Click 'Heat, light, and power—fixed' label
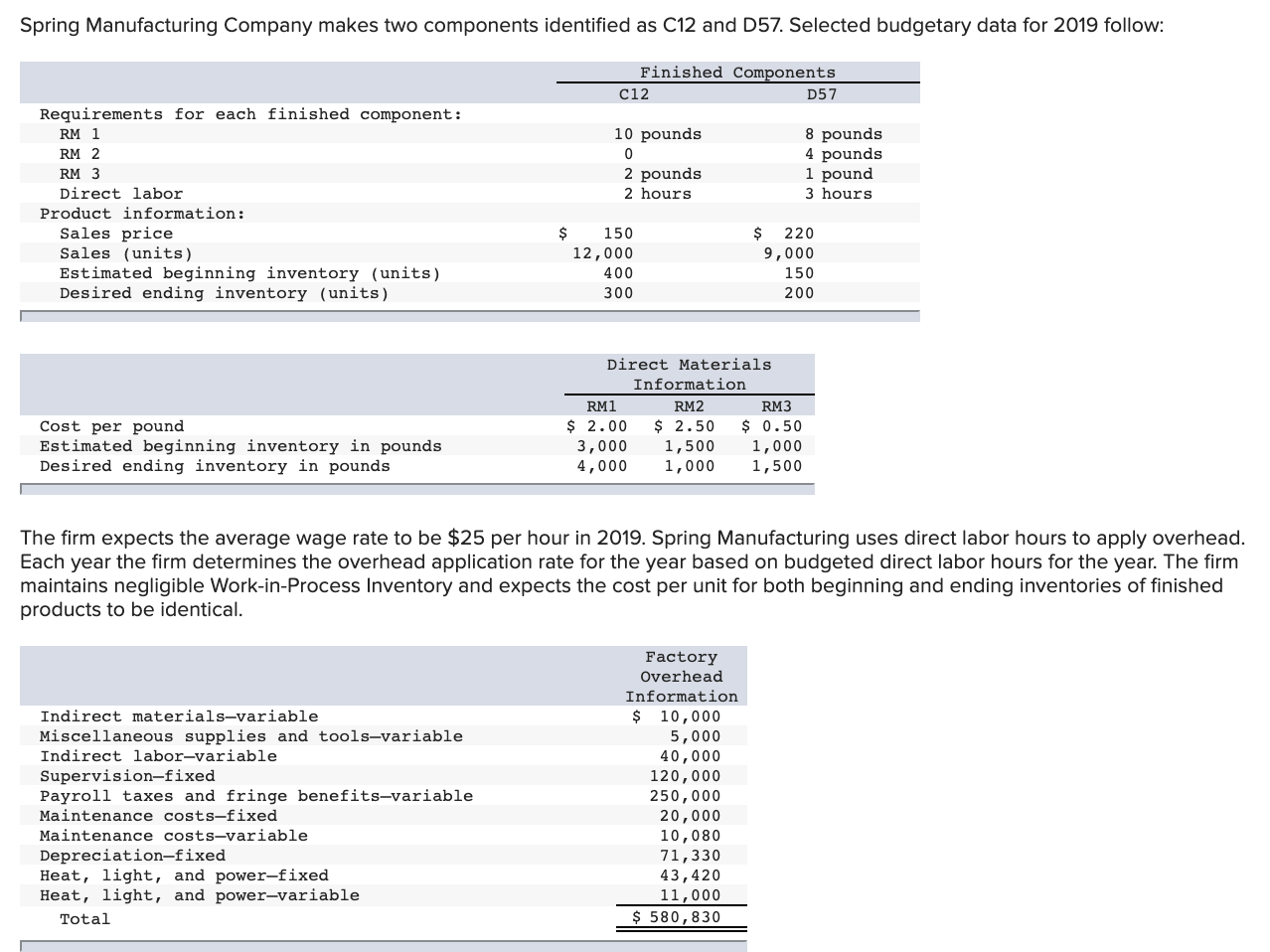This screenshot has height=952, width=1270. (184, 875)
